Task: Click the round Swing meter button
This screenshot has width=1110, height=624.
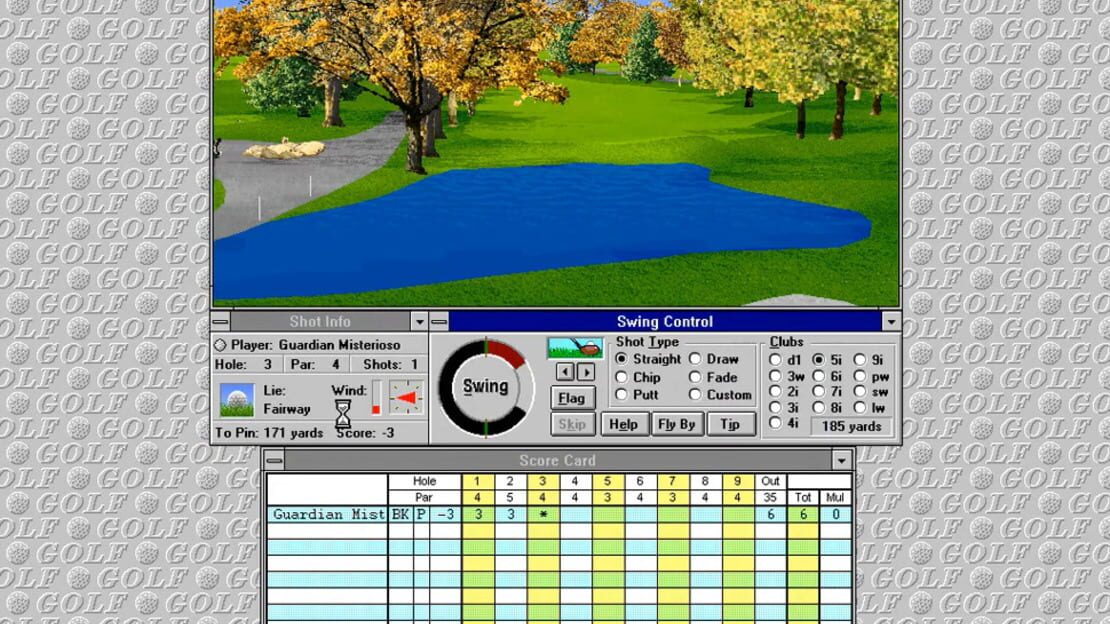Action: tap(486, 387)
